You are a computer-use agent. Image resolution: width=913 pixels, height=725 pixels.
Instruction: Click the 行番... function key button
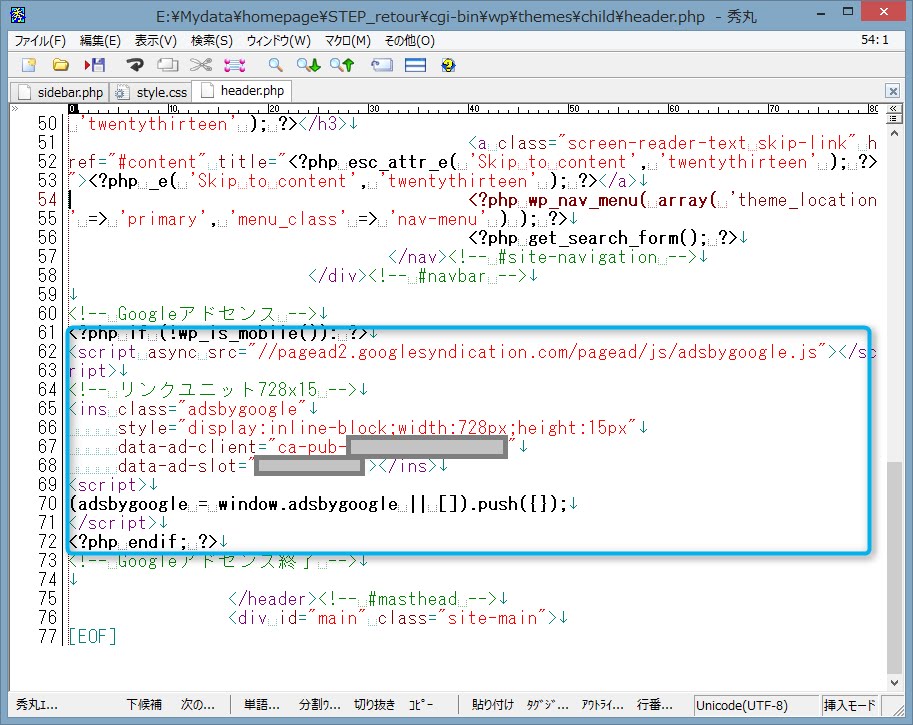pyautogui.click(x=654, y=705)
